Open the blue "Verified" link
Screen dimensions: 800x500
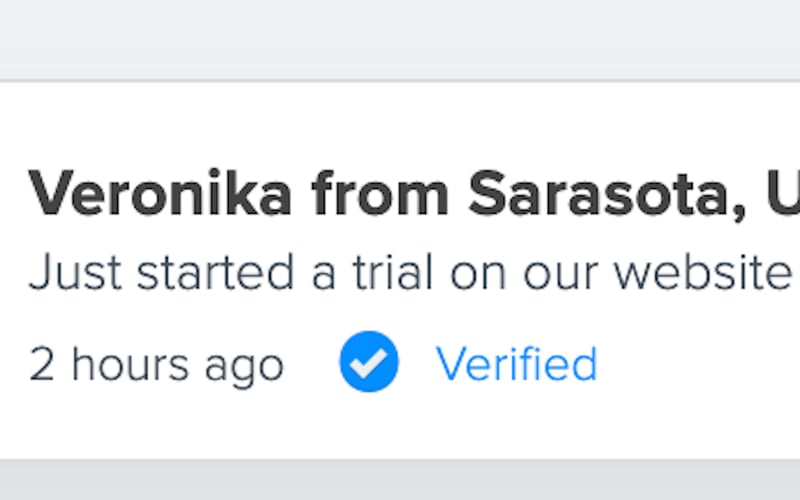(516, 364)
